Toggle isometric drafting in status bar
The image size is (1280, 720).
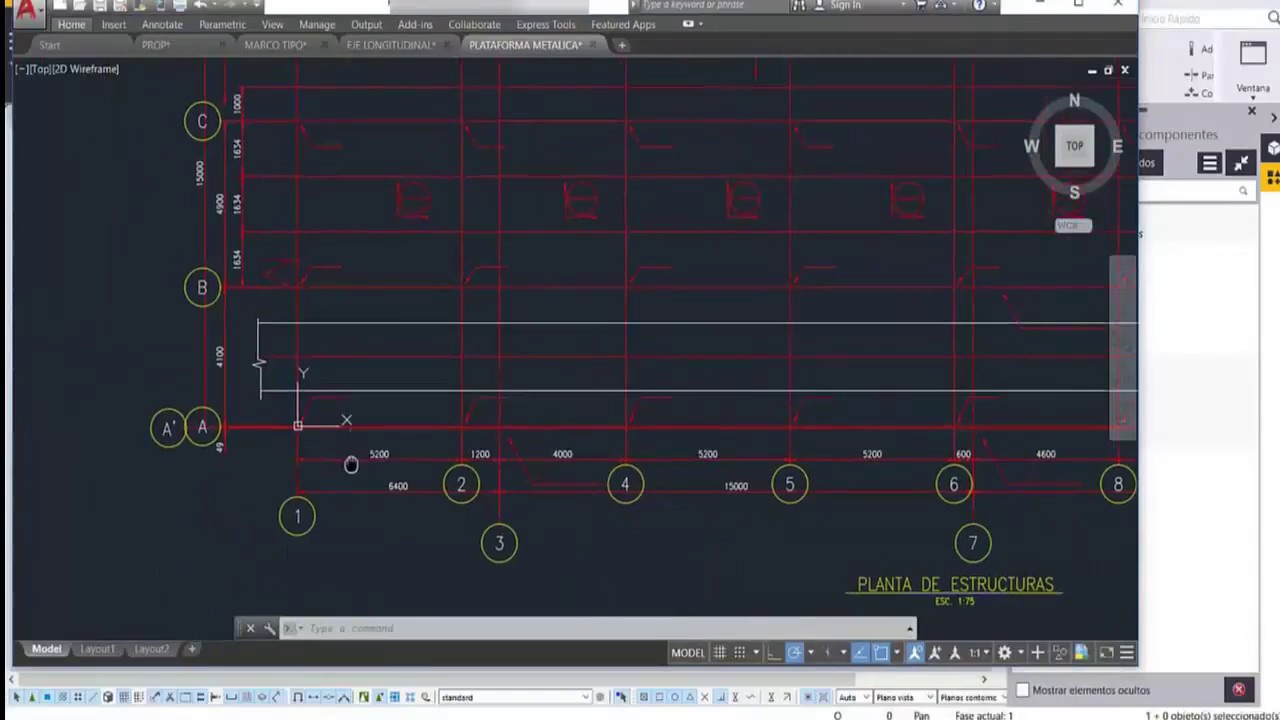pyautogui.click(x=828, y=653)
